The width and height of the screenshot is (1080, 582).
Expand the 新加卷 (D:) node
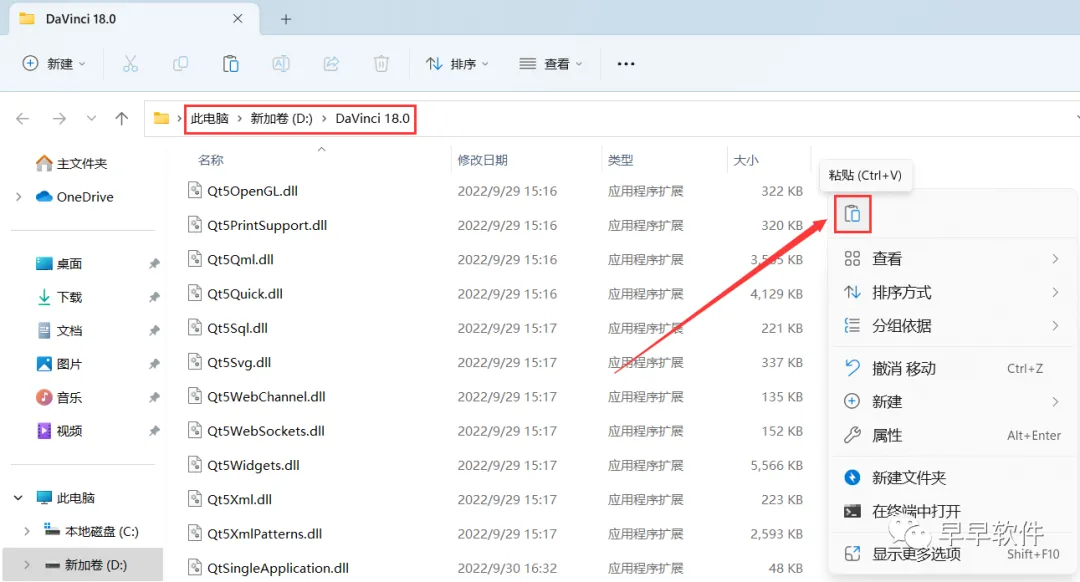tap(27, 565)
